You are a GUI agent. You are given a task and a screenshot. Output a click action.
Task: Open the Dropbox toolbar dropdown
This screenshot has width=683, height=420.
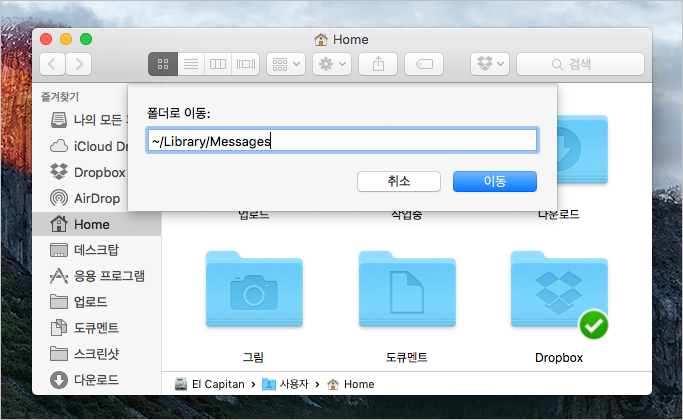click(x=490, y=64)
